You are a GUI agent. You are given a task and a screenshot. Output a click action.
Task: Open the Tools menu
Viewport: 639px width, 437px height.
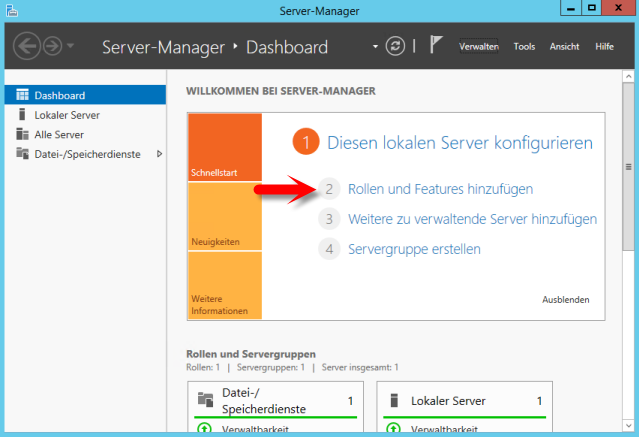524,47
